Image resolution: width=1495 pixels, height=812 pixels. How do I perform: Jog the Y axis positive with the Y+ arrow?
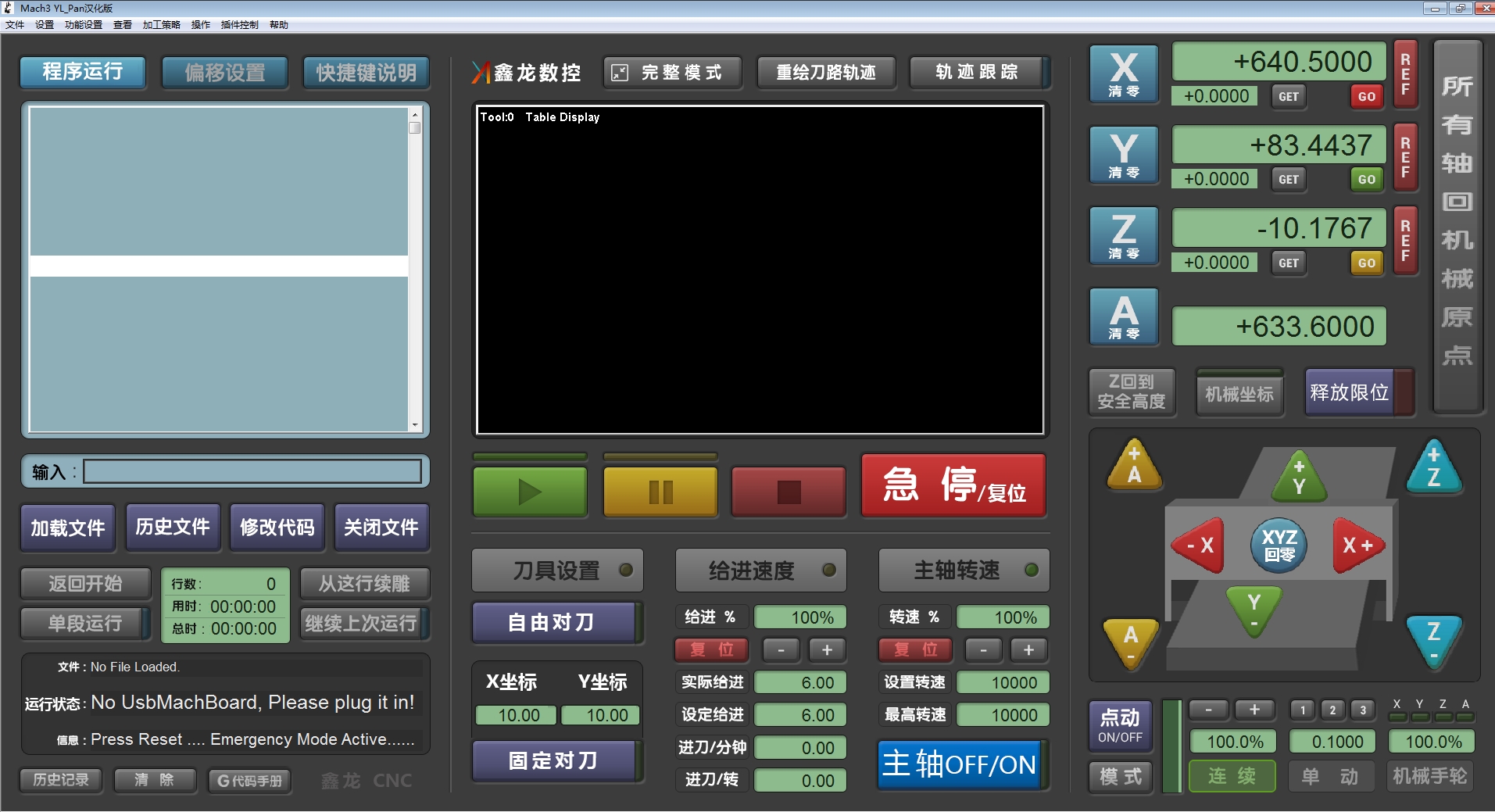pos(1299,476)
